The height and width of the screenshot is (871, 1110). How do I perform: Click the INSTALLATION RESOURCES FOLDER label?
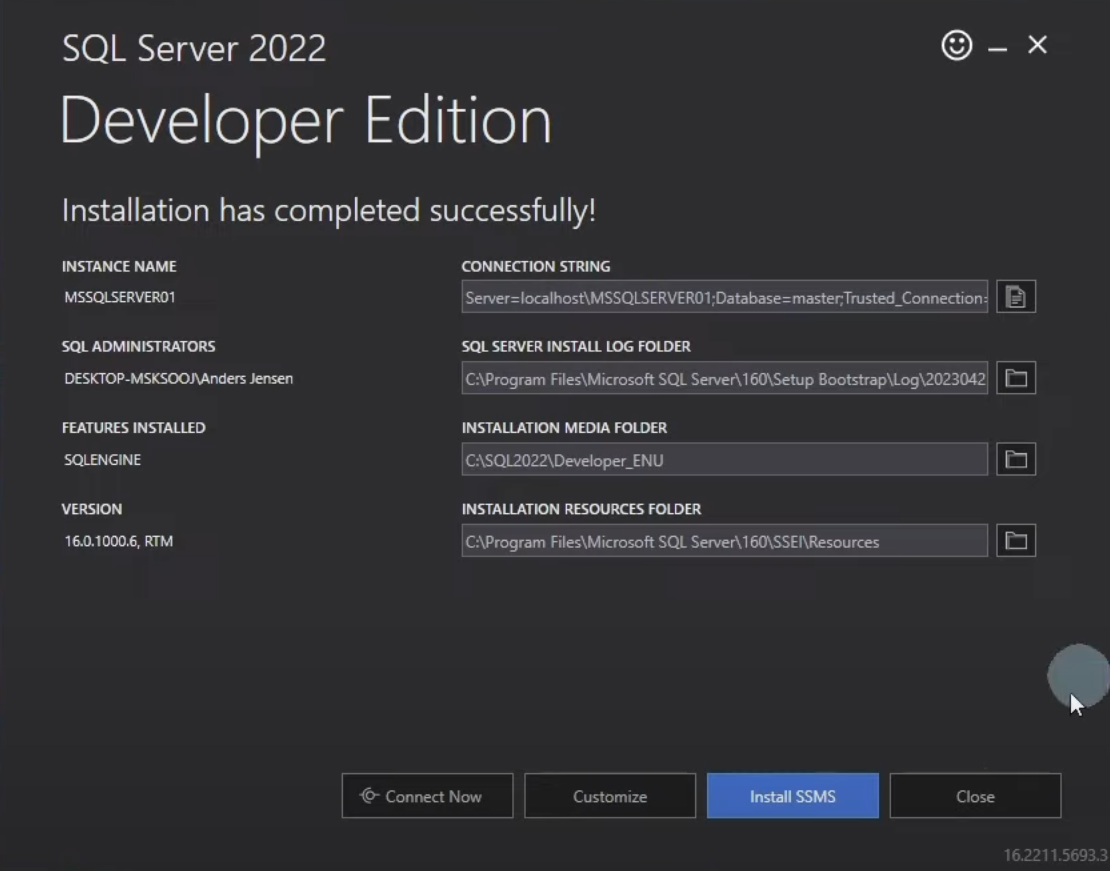pos(581,510)
